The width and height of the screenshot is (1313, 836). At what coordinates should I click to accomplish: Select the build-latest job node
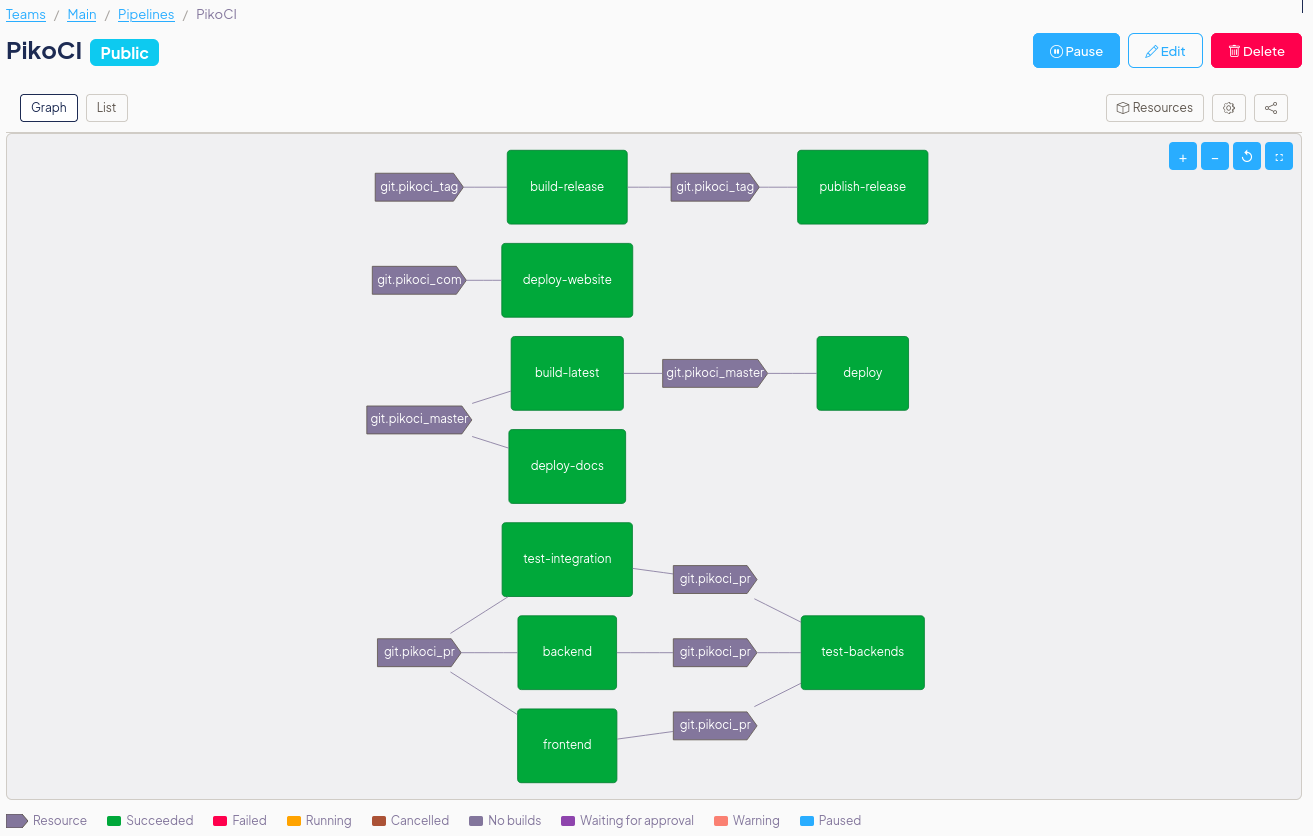[x=567, y=373]
